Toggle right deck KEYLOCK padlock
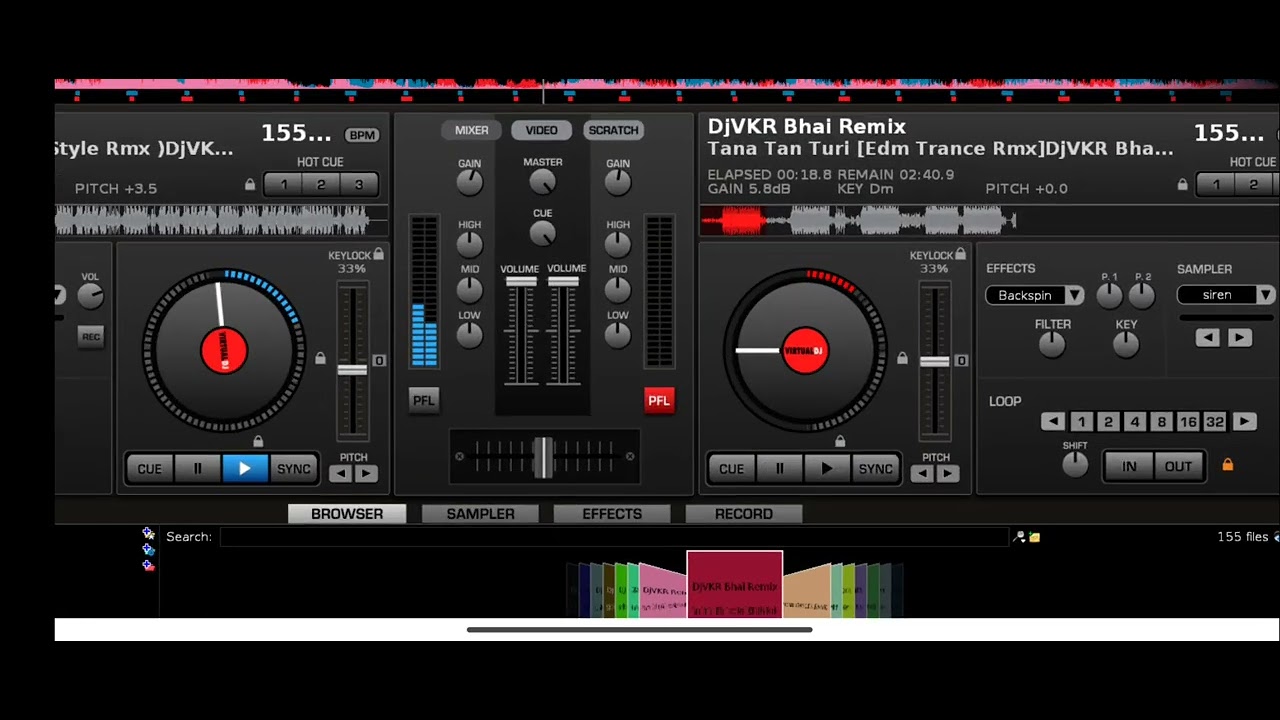 (960, 255)
